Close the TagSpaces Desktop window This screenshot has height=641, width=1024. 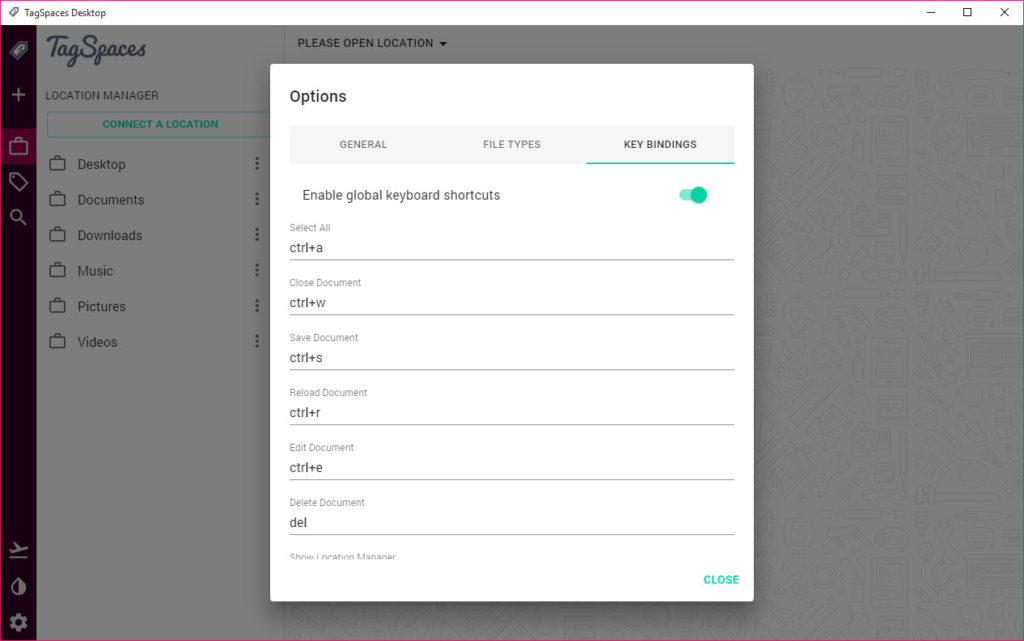(1004, 12)
